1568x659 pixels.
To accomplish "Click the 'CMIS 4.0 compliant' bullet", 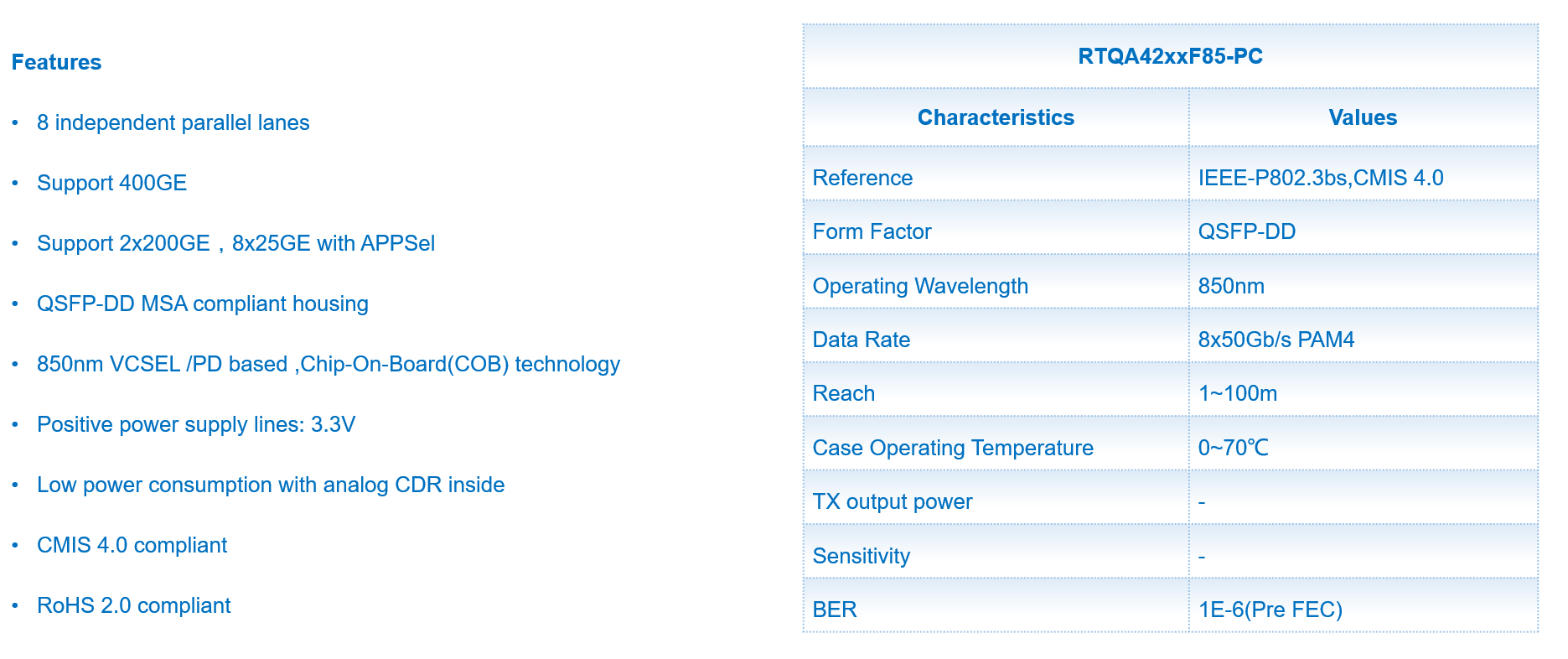I will coord(132,545).
